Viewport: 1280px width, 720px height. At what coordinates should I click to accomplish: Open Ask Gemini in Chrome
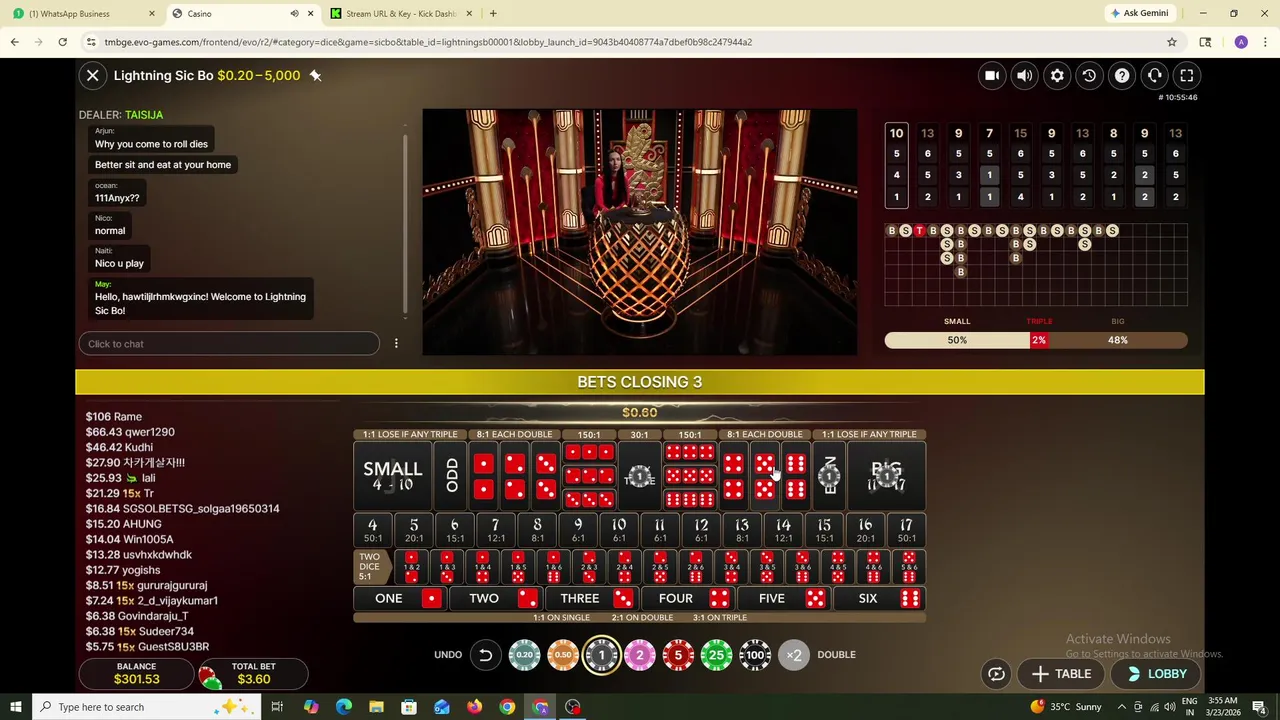pos(1139,13)
